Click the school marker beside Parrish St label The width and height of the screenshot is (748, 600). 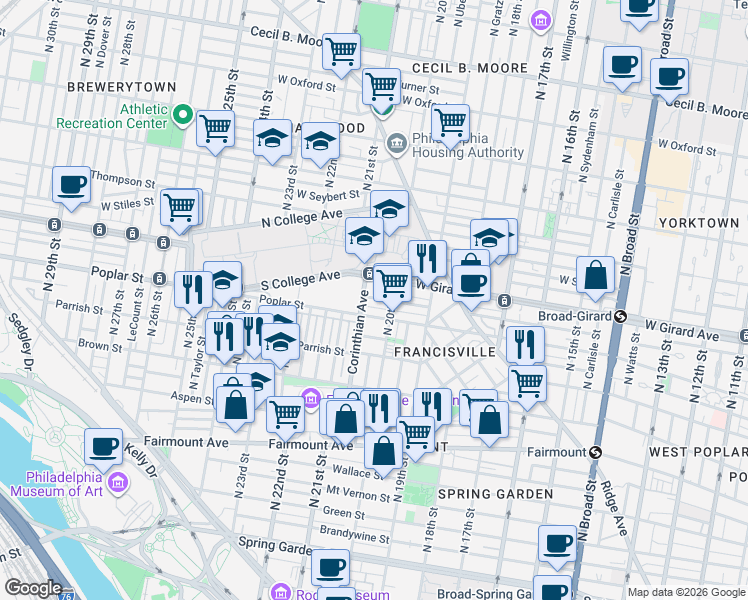(x=280, y=341)
